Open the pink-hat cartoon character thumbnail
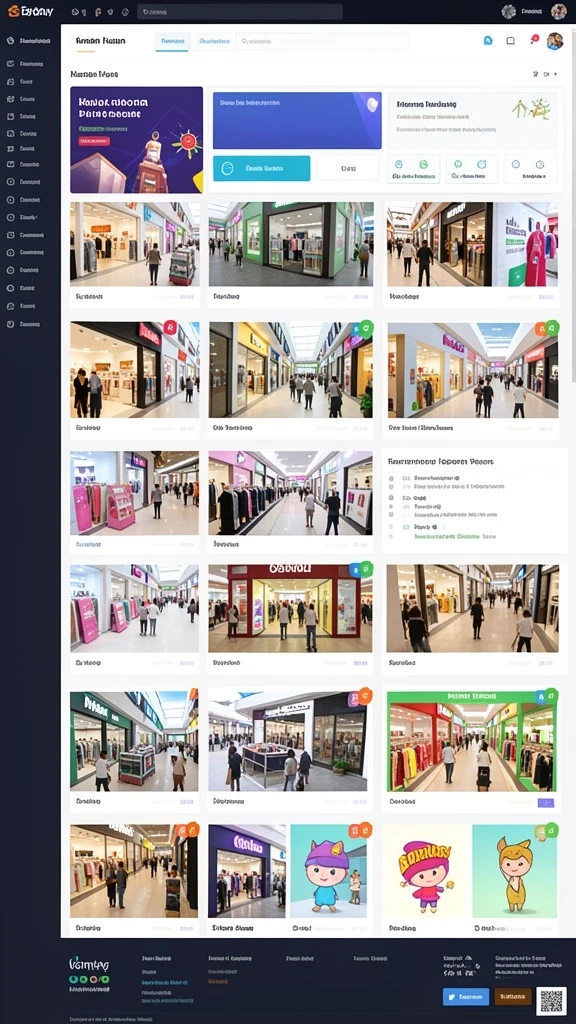Screen dimensions: 576x1024 click(426, 871)
